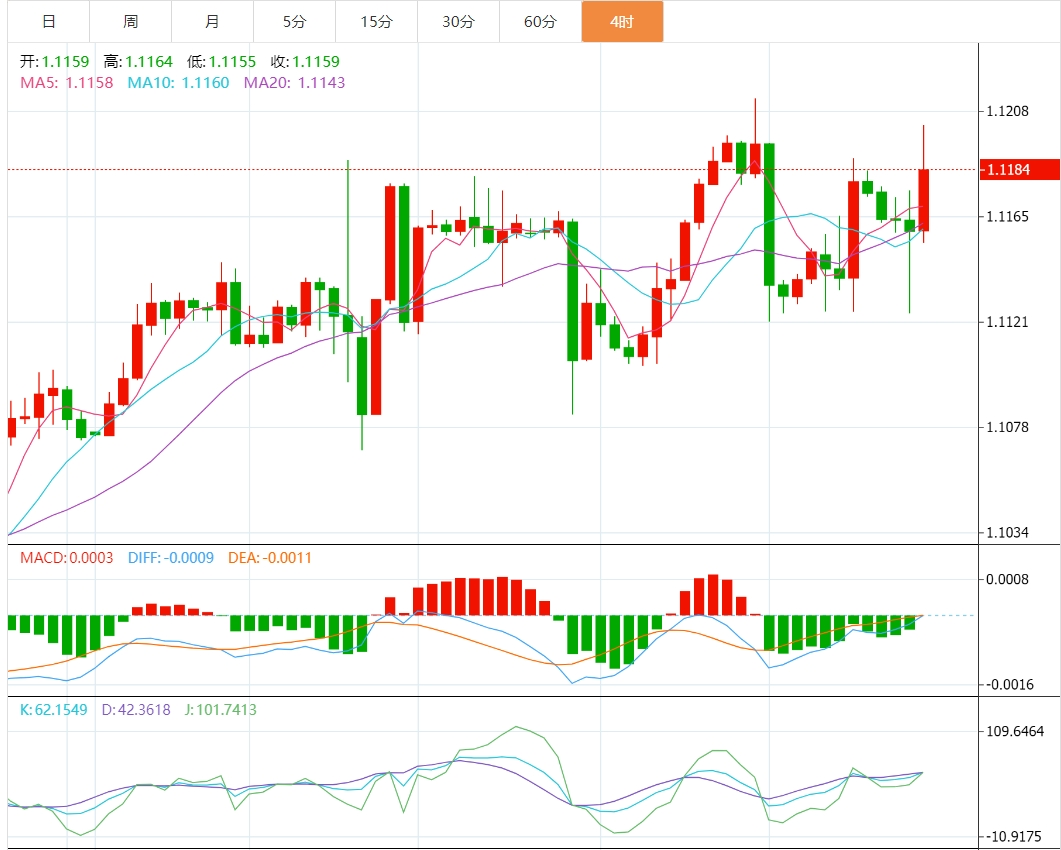Click the last red candlestick on chart

(x=924, y=200)
